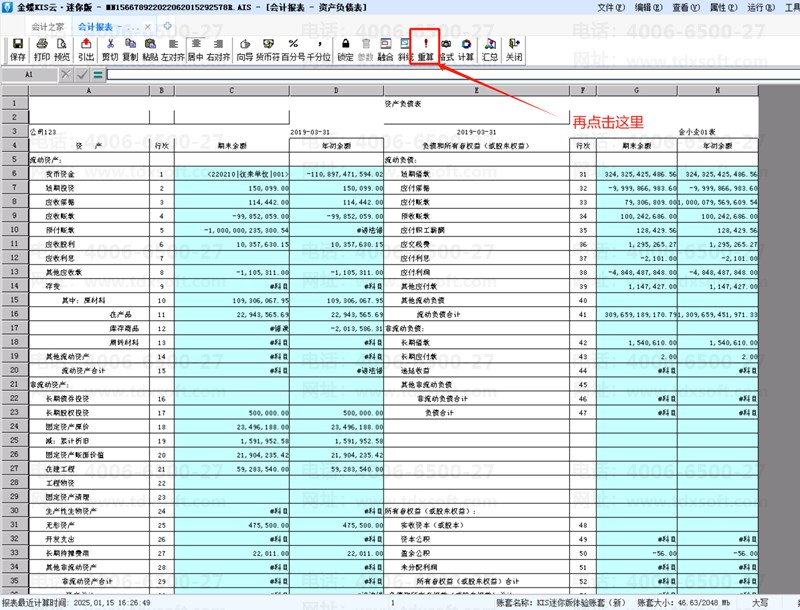Click the 引出 (Export) toolbar icon

[x=86, y=49]
